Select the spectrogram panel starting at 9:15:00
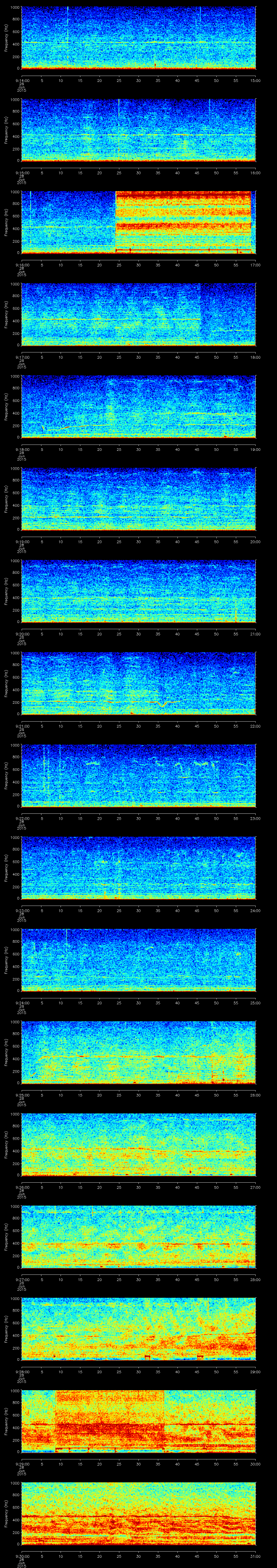The width and height of the screenshot is (277, 1568). tap(139, 130)
